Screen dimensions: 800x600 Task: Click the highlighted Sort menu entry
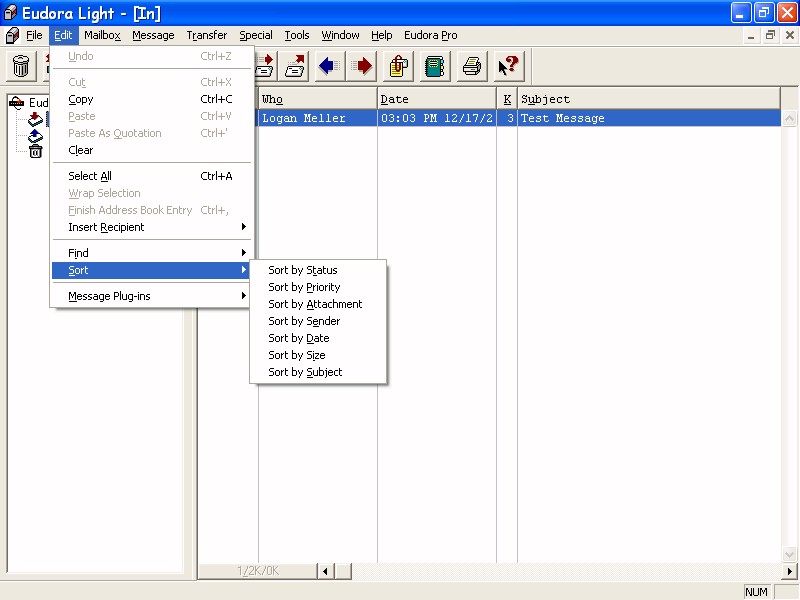tap(152, 270)
